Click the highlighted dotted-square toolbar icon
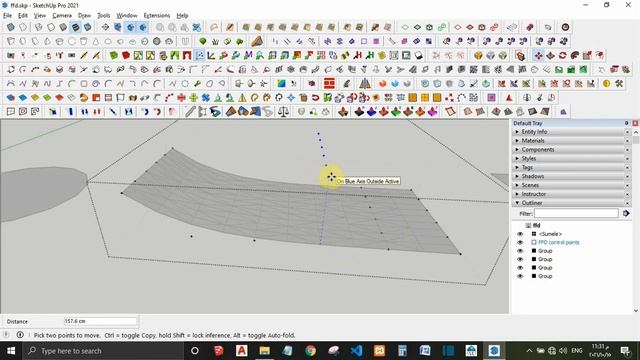 (x=200, y=55)
